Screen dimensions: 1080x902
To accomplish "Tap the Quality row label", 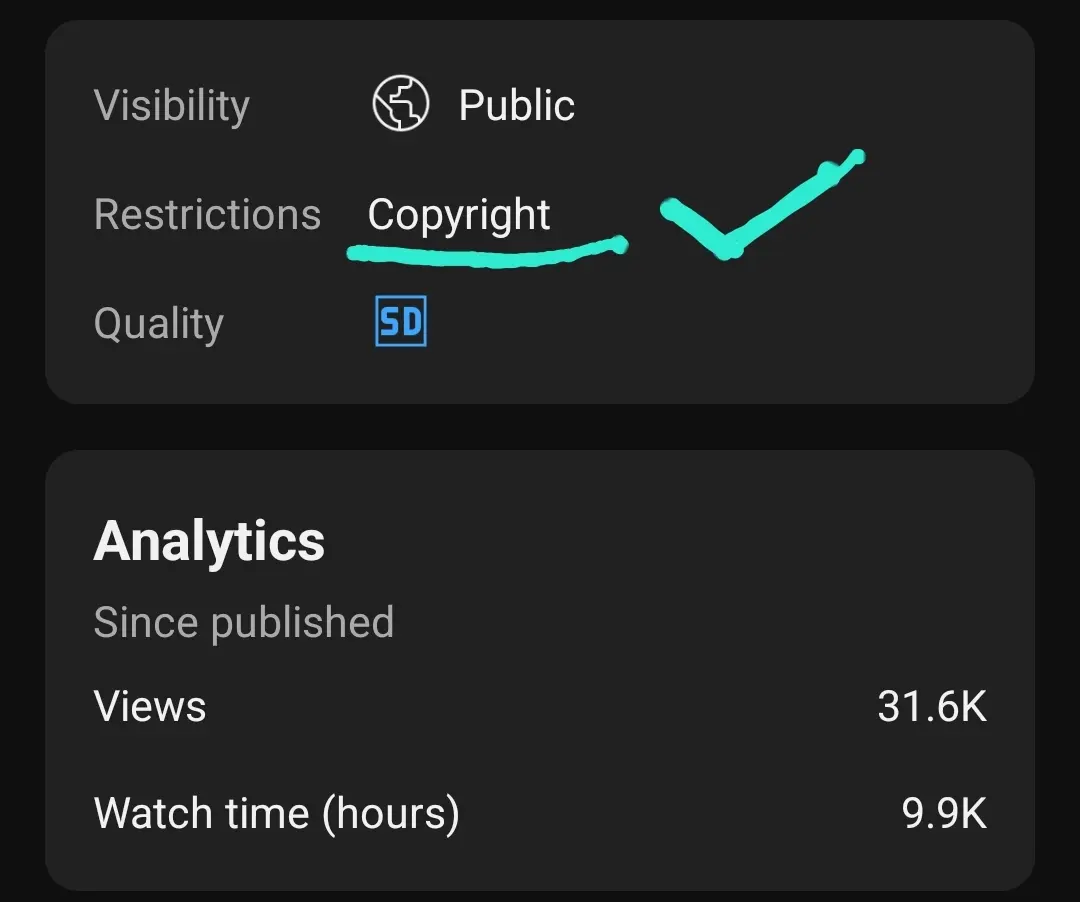I will click(x=158, y=324).
